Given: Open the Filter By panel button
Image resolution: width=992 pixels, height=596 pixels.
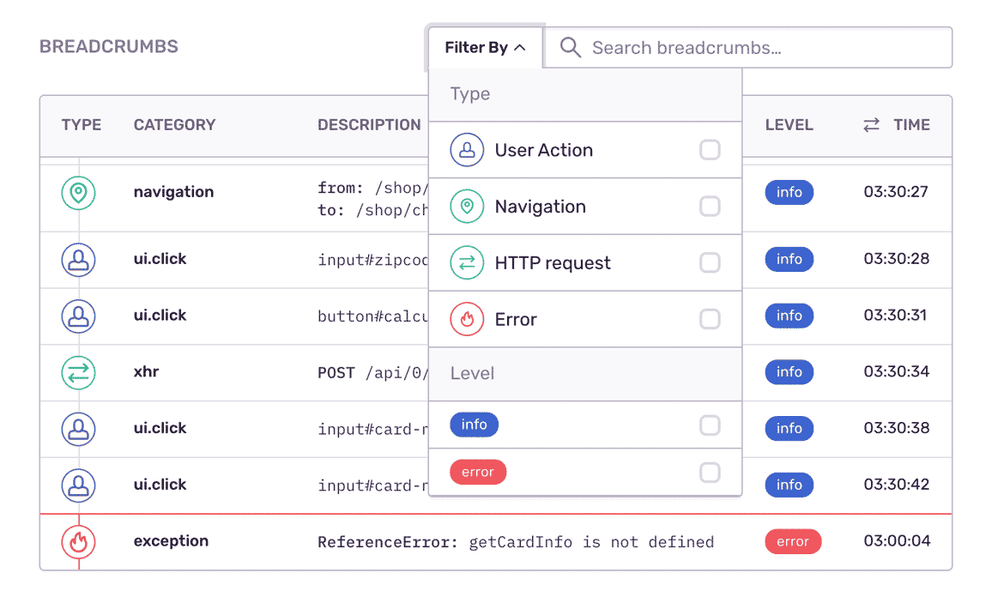Looking at the screenshot, I should (485, 46).
